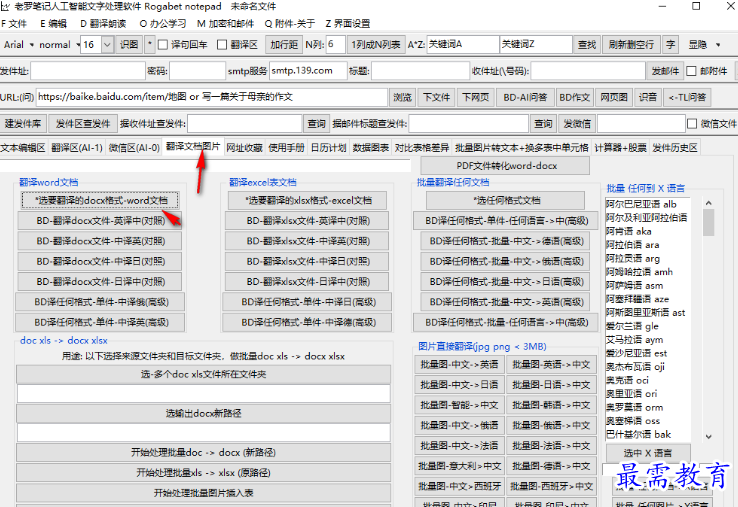This screenshot has width=738, height=507.
Task: Open the font size 16 combo box
Action: [x=107, y=45]
